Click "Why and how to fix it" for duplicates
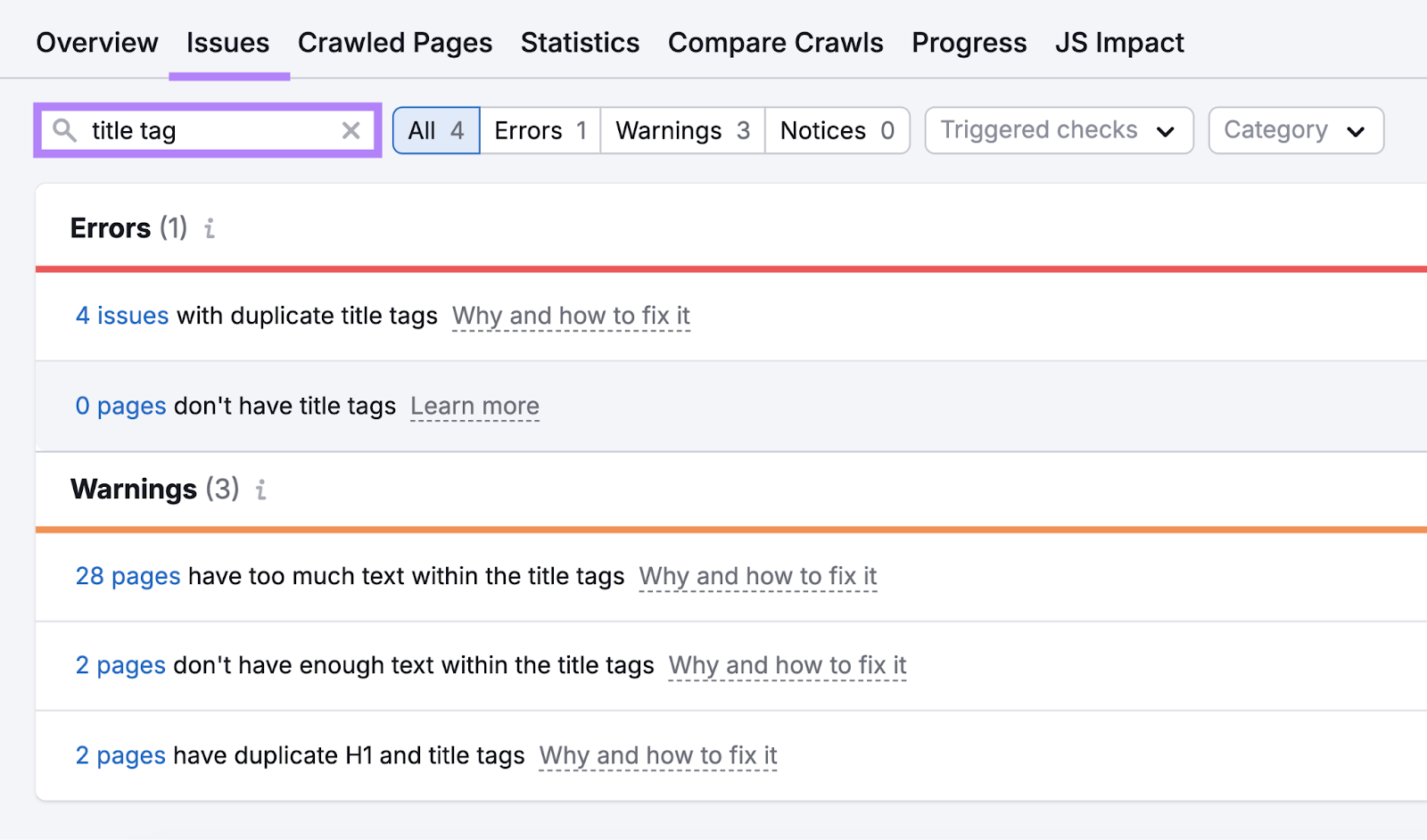 [571, 316]
